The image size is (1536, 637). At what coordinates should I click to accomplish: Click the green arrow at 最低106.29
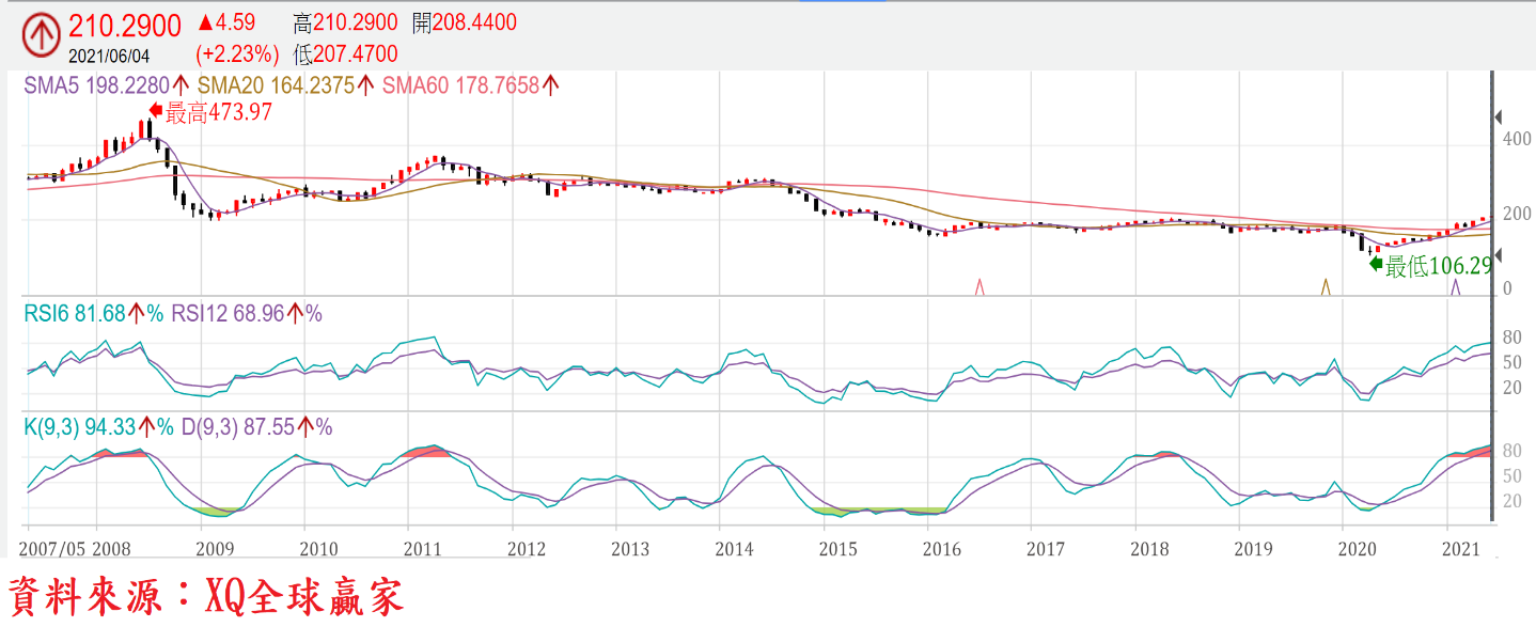point(1374,264)
